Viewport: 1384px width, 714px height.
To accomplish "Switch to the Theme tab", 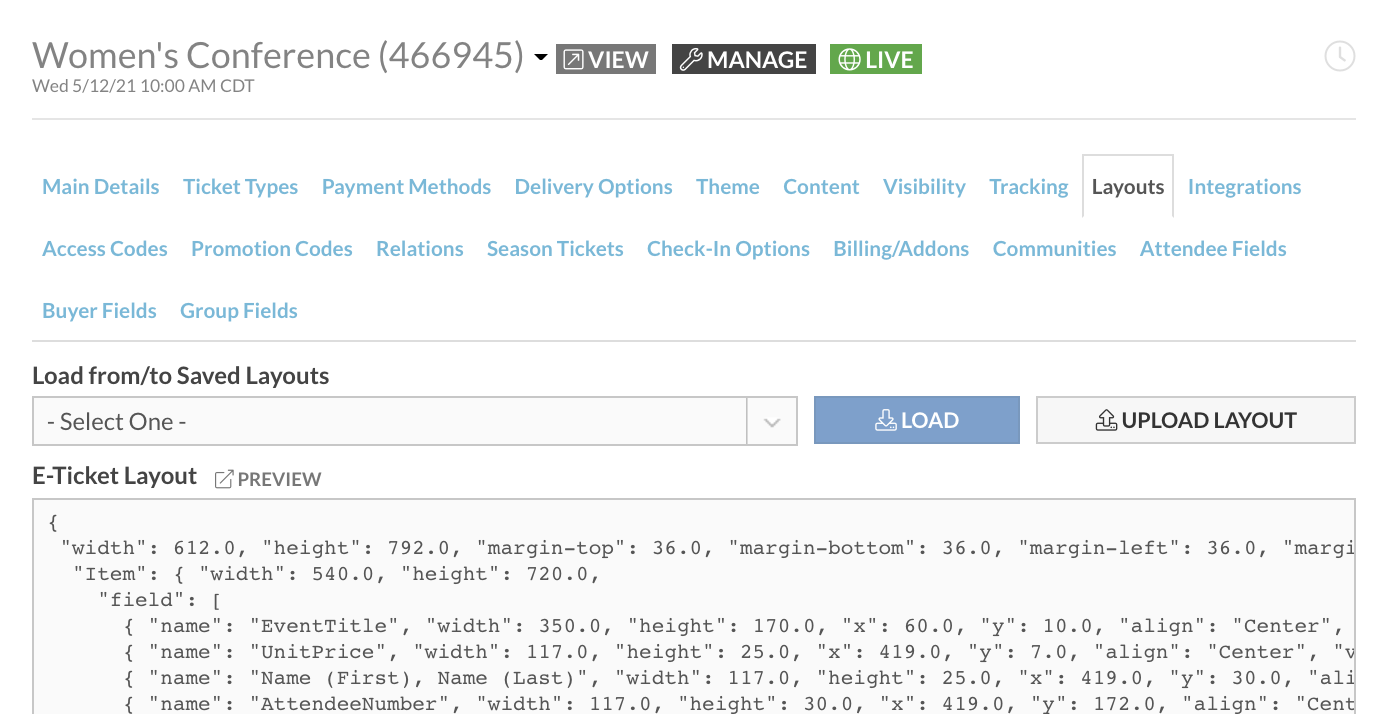I will pos(728,187).
